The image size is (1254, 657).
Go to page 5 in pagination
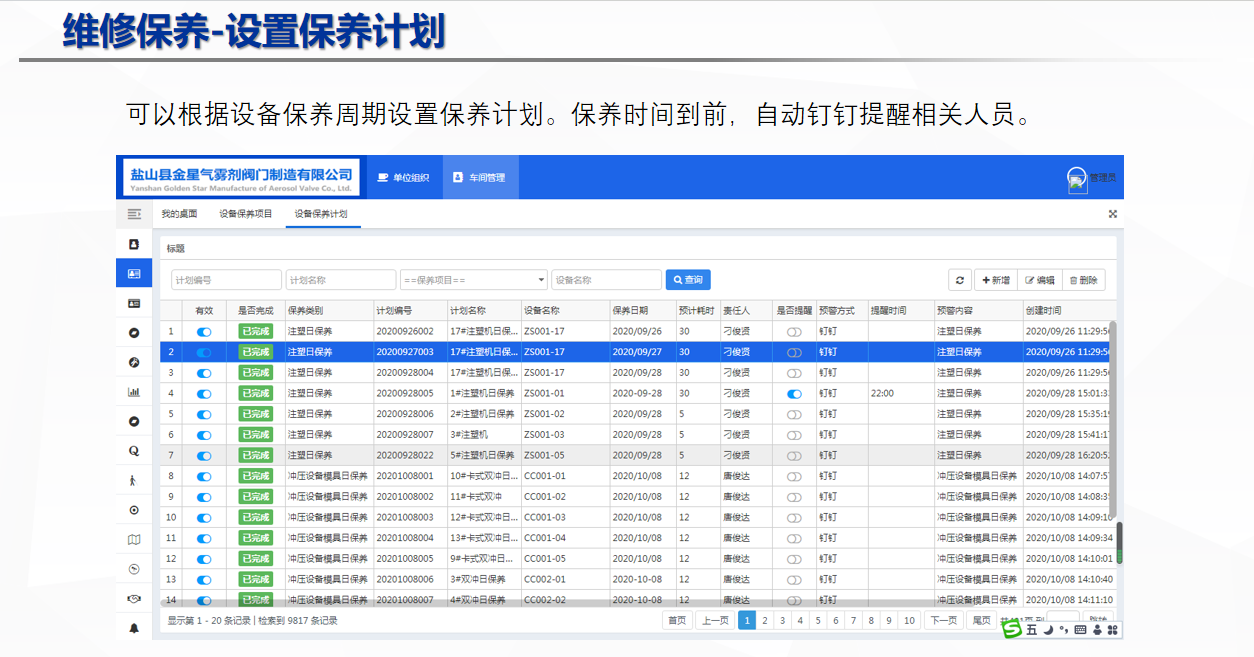coord(818,620)
